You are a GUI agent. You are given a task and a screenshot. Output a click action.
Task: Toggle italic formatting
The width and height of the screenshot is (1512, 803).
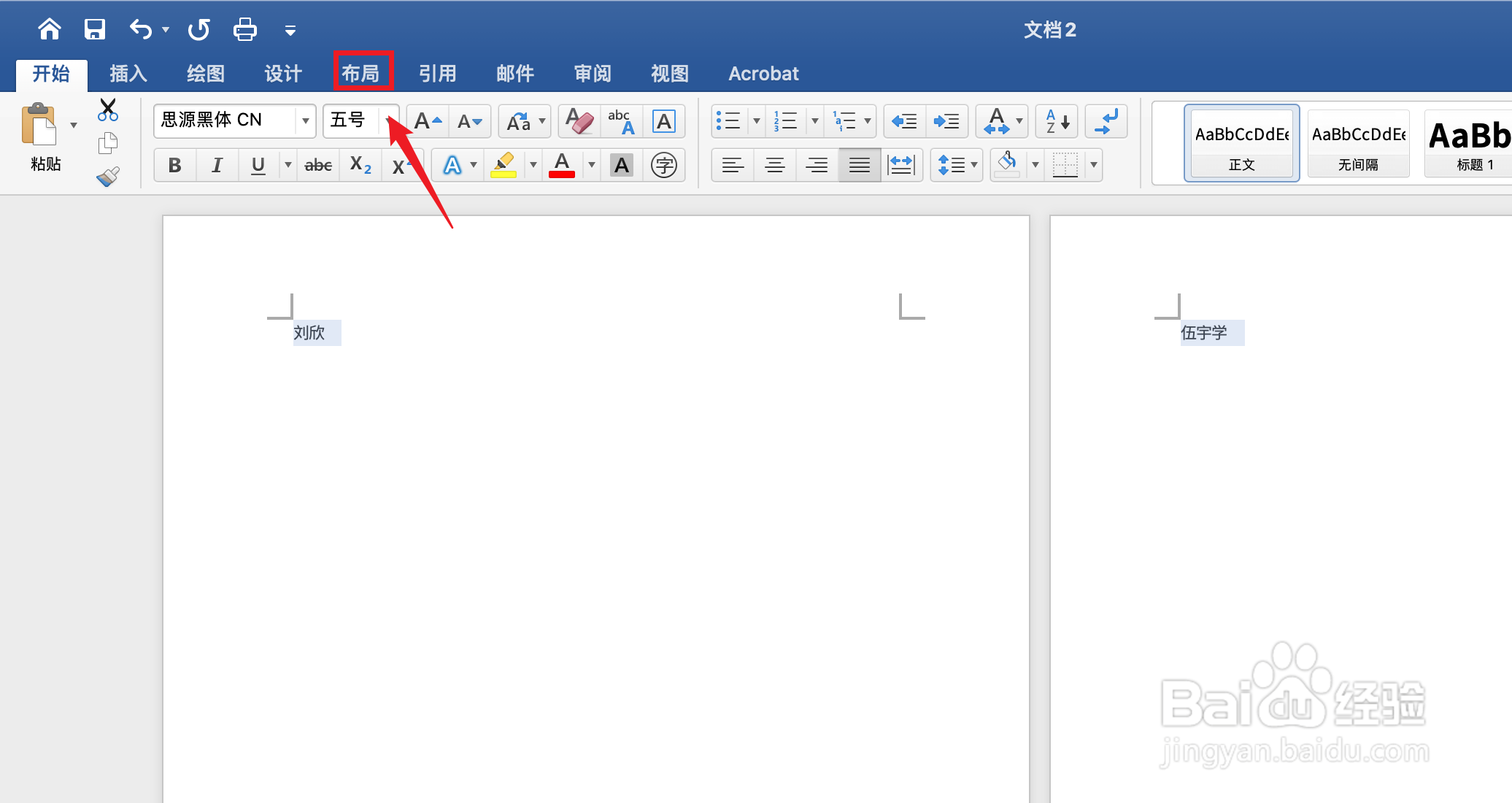(217, 165)
